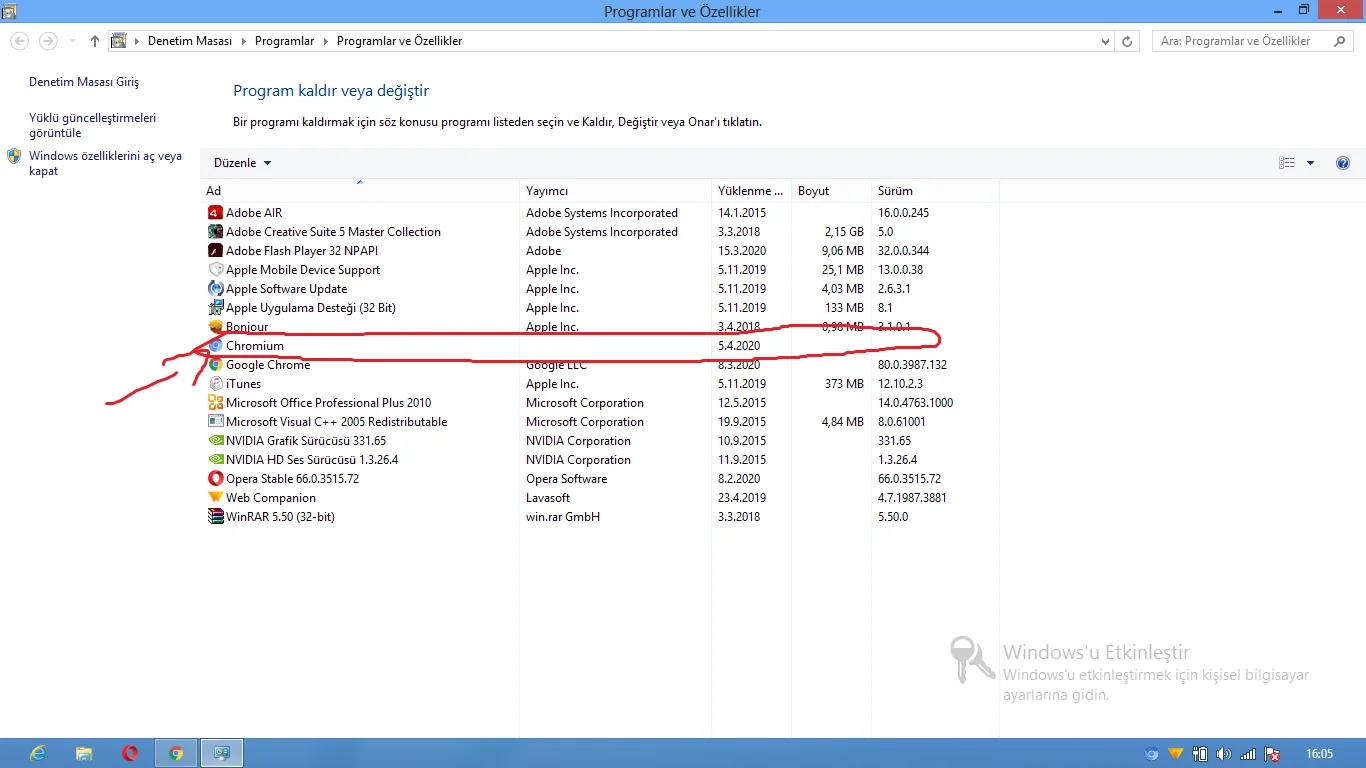
Task: Click the volume speaker tray icon
Action: tap(1224, 754)
